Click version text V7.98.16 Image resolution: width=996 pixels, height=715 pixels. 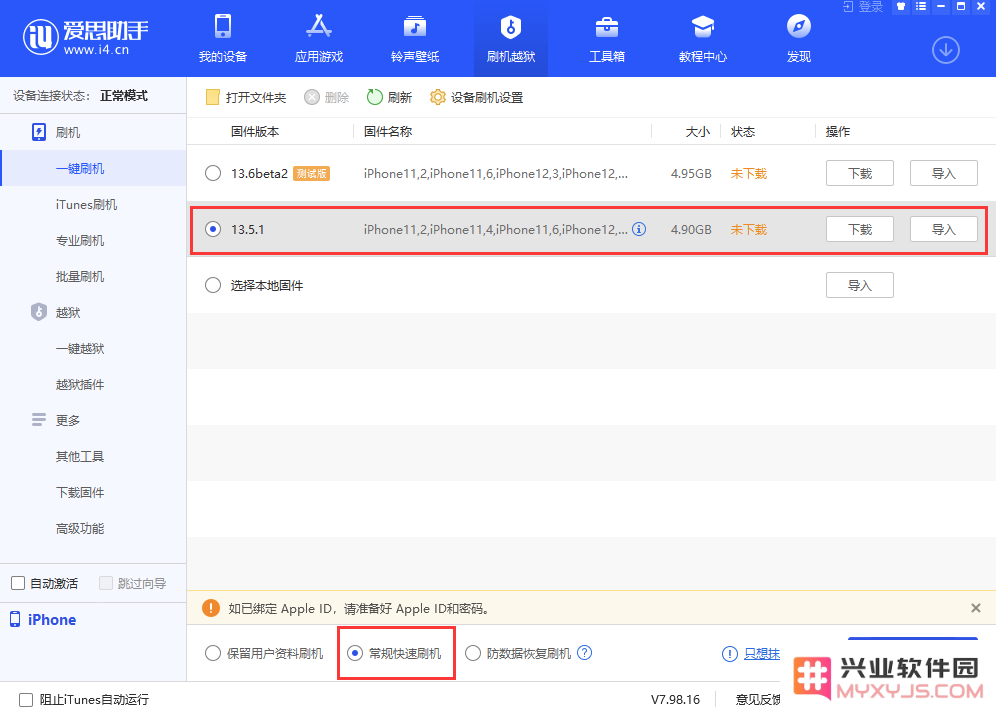pos(675,700)
